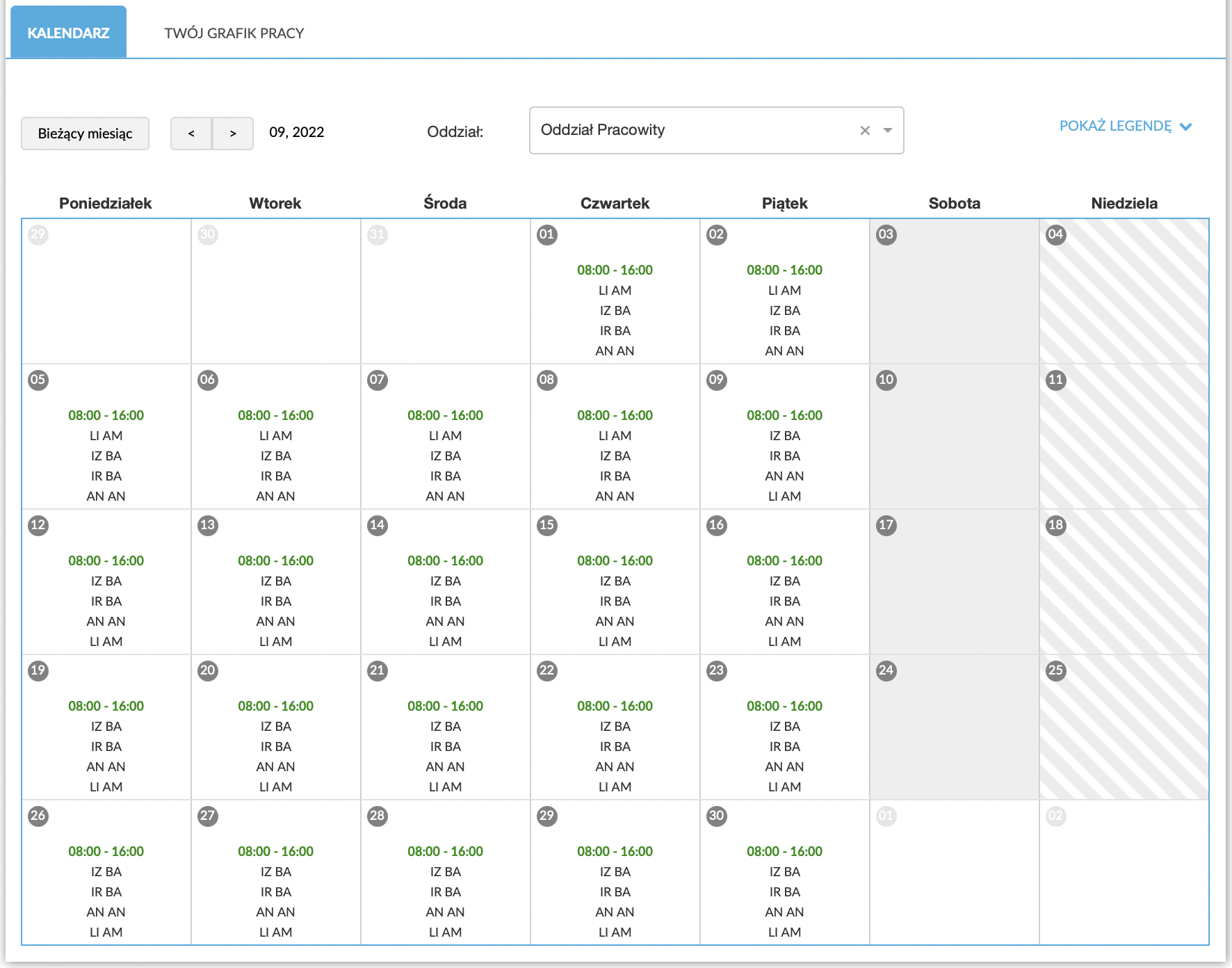Open the Kalendarz tab
The image size is (1232, 968).
(x=68, y=33)
